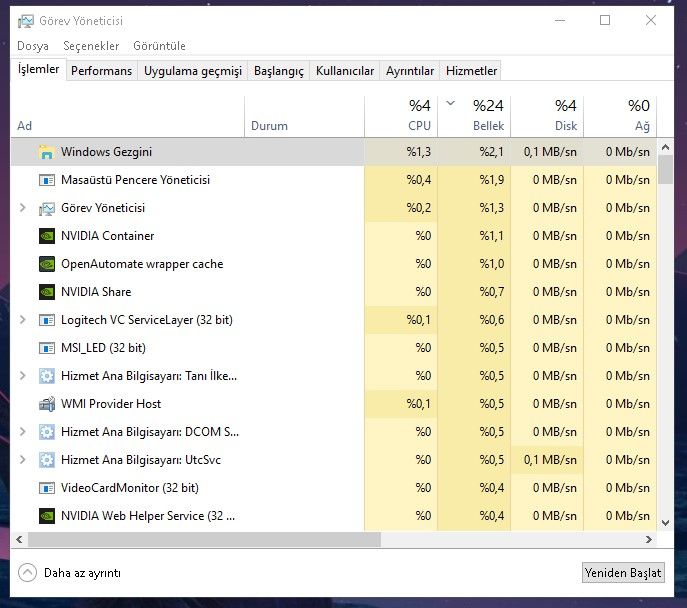Click the Hizmet Ana Bilgisayarı UtcSvc gear icon
This screenshot has height=608, width=687.
[x=46, y=460]
